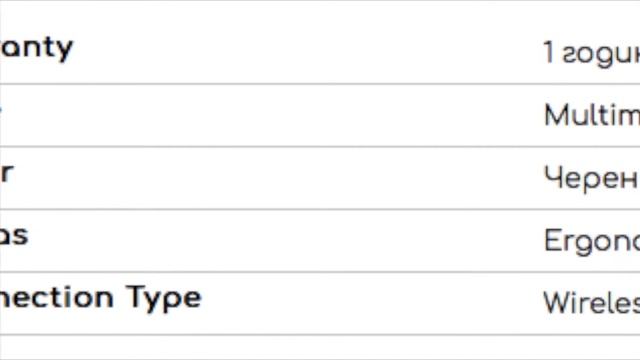Select the '1 година' warranty value
This screenshot has height=360, width=640.
point(592,53)
